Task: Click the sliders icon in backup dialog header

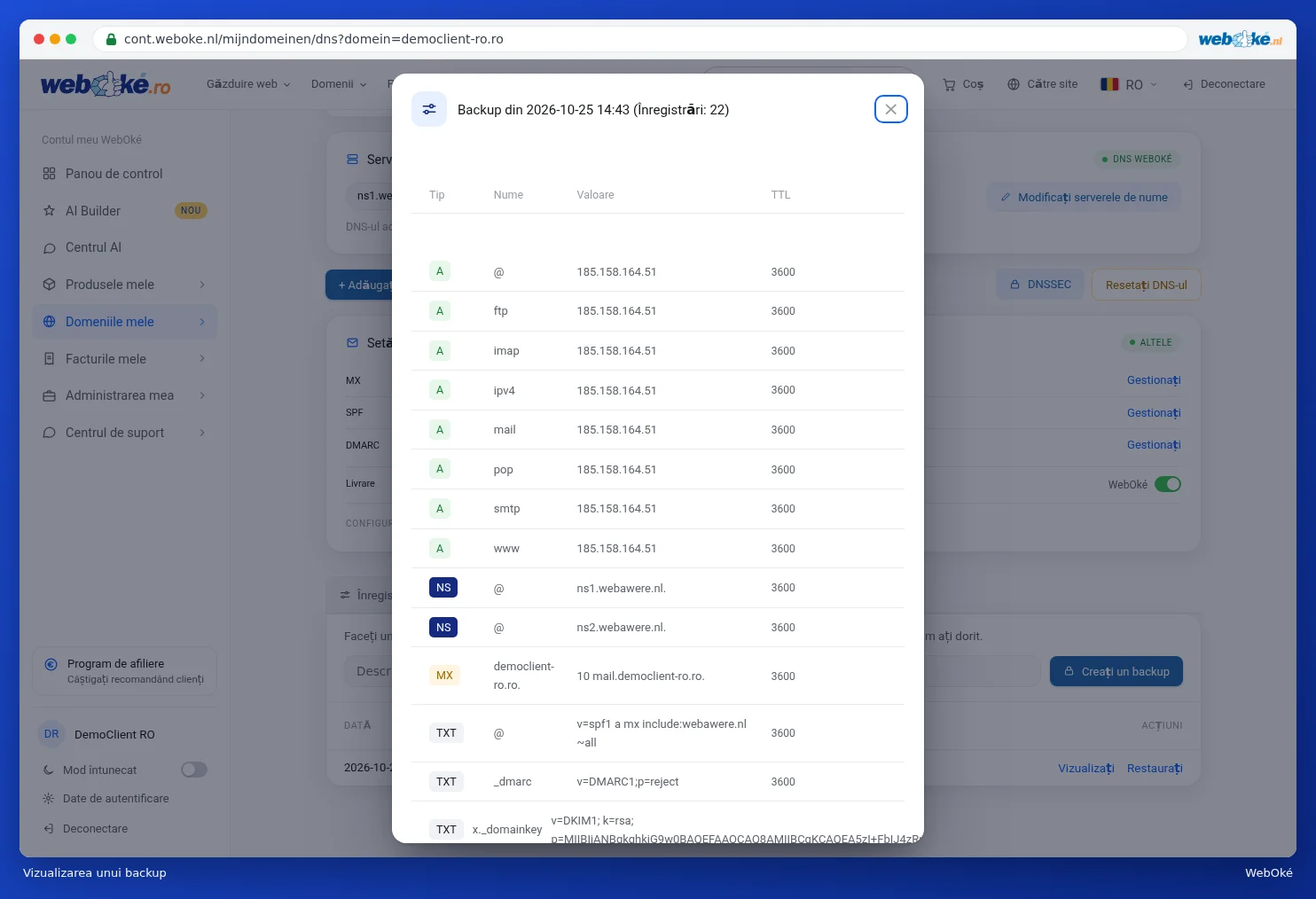Action: [x=429, y=109]
